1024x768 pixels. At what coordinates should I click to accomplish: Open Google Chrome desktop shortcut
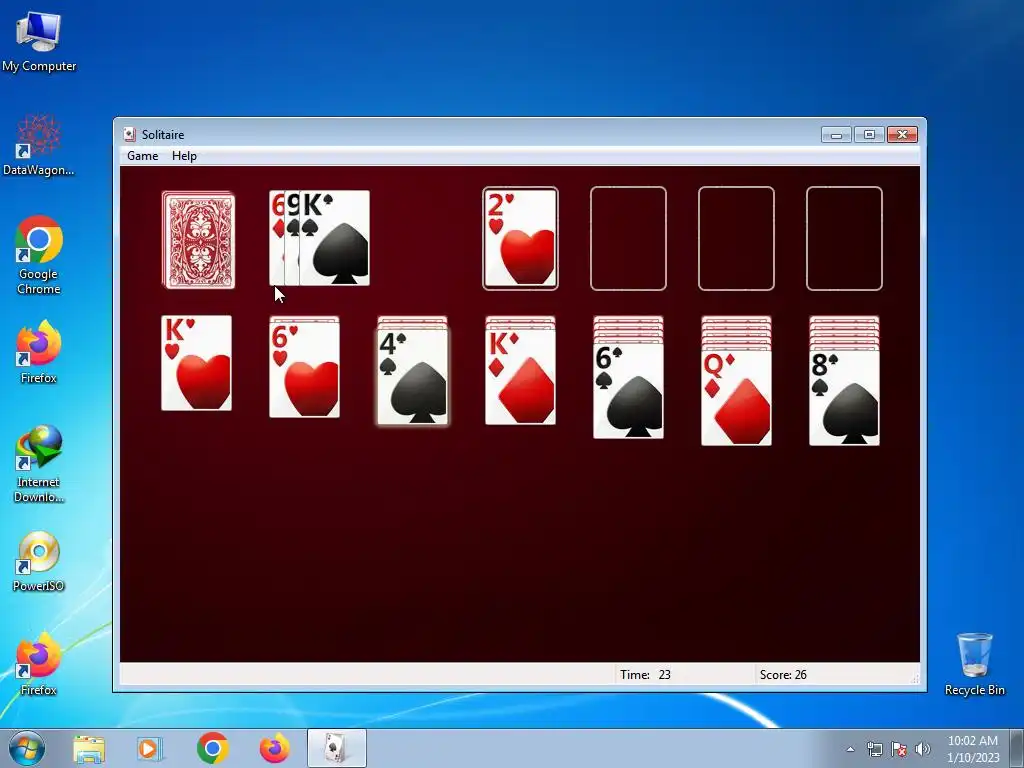[x=39, y=255]
